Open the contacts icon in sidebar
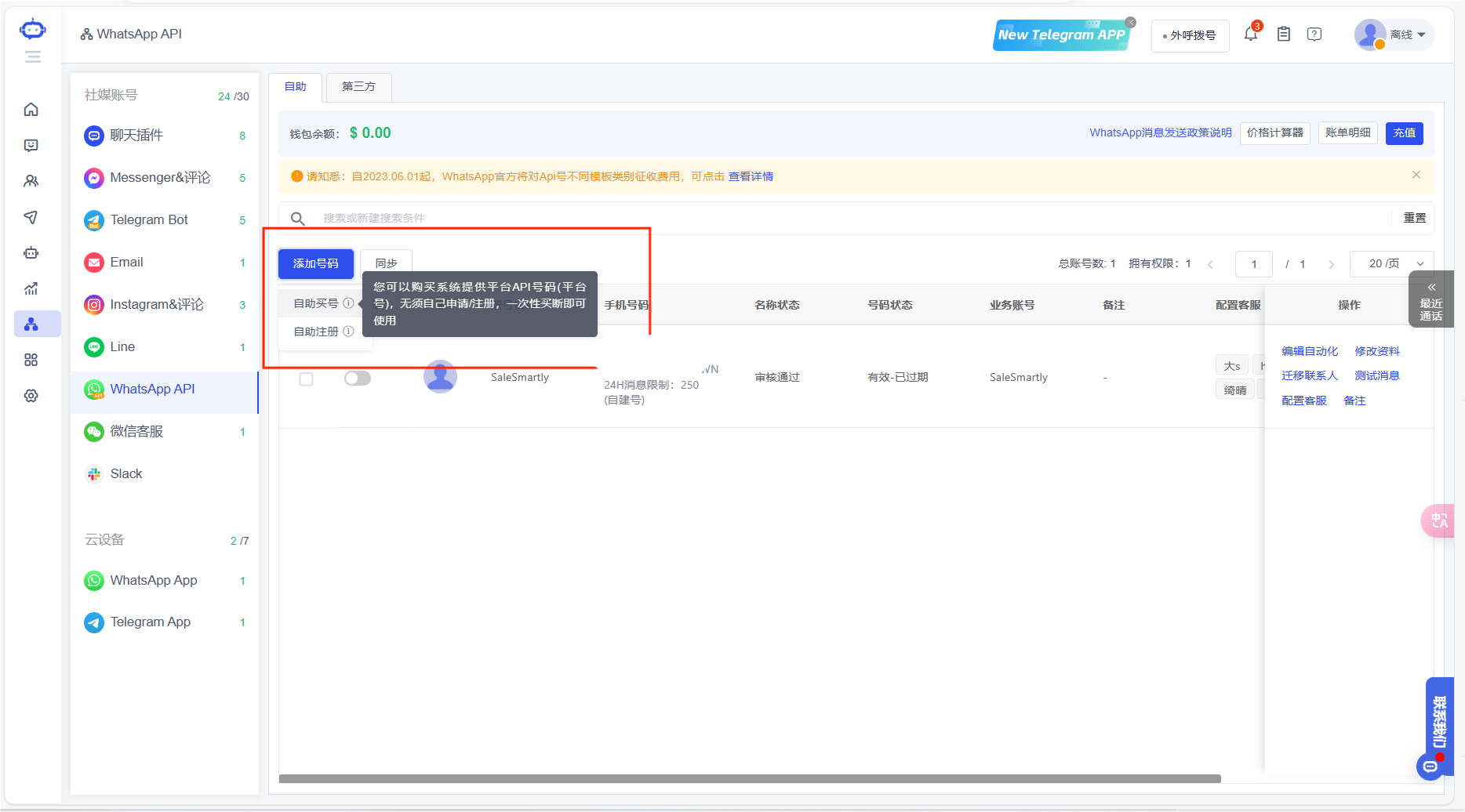 click(x=31, y=181)
